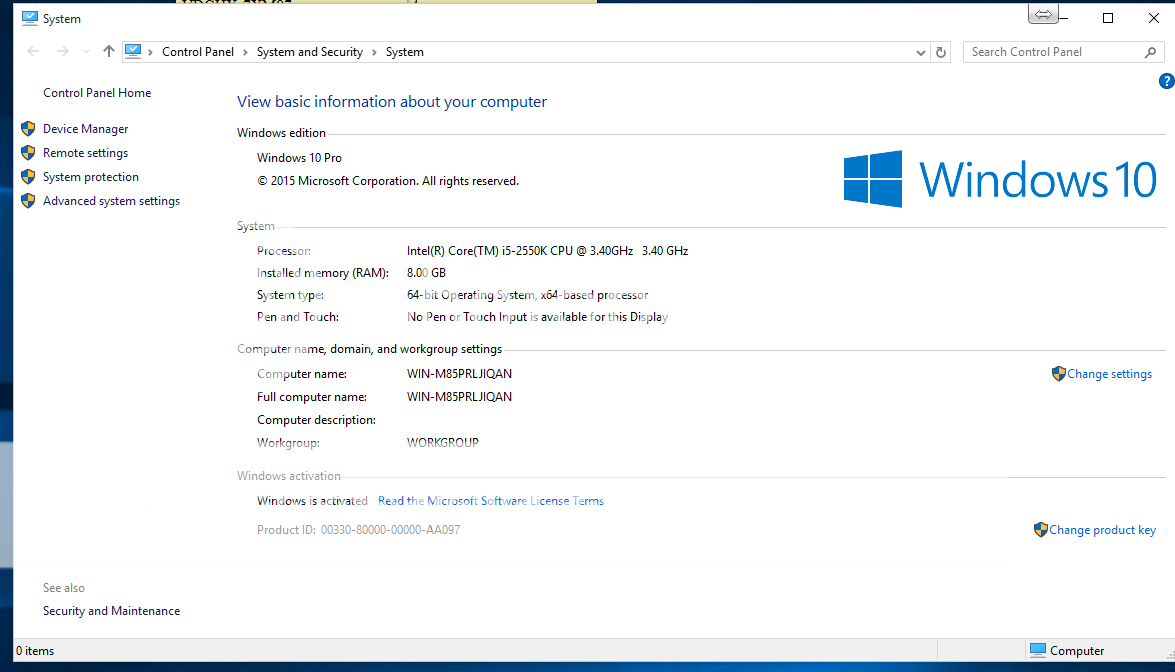Open Advanced system settings link
The image size is (1175, 672).
point(111,201)
